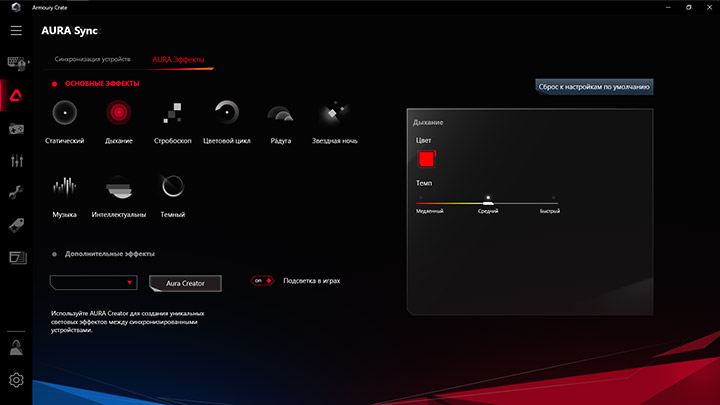Open the devices icon in sidebar
720x405 pixels.
pyautogui.click(x=17, y=63)
